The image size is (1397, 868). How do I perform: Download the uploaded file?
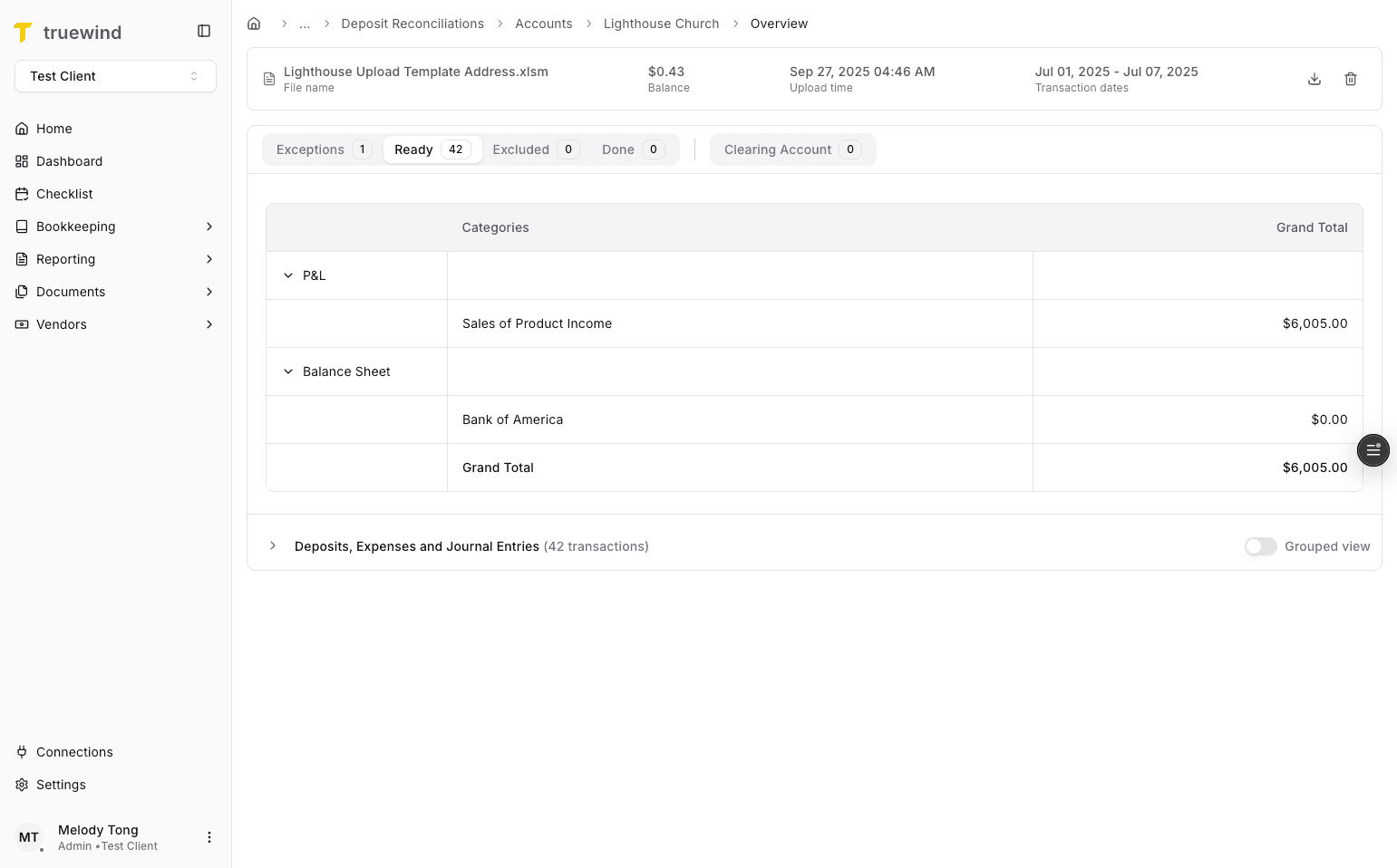(x=1315, y=79)
